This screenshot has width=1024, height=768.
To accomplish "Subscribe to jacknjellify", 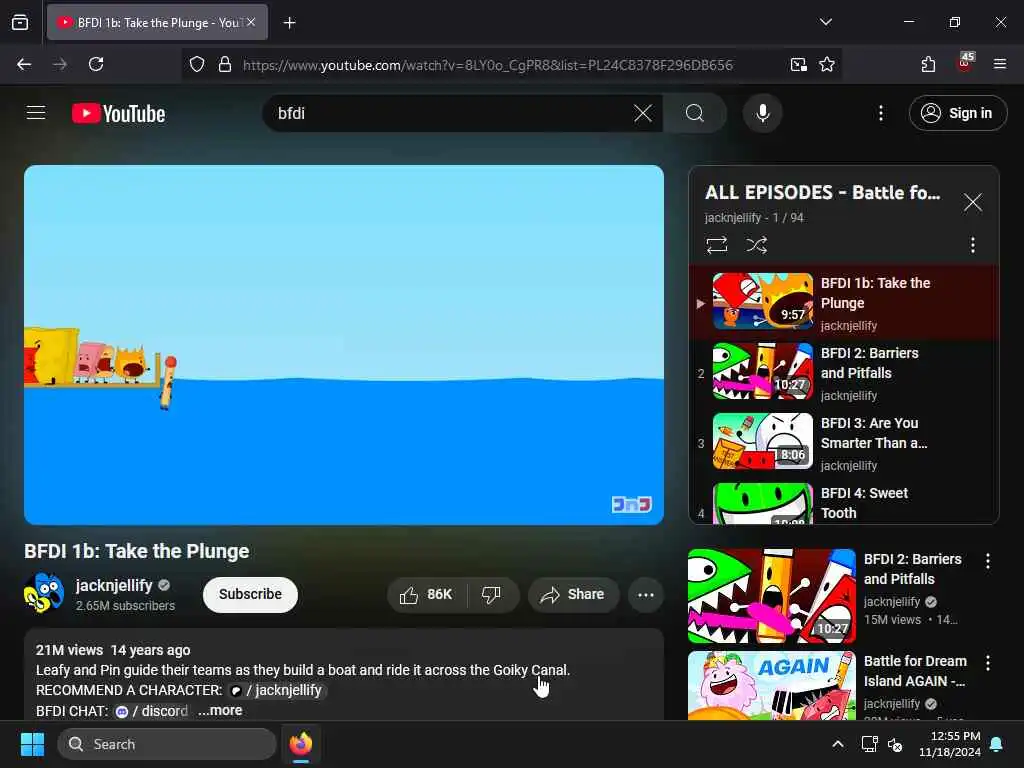I will click(x=250, y=594).
